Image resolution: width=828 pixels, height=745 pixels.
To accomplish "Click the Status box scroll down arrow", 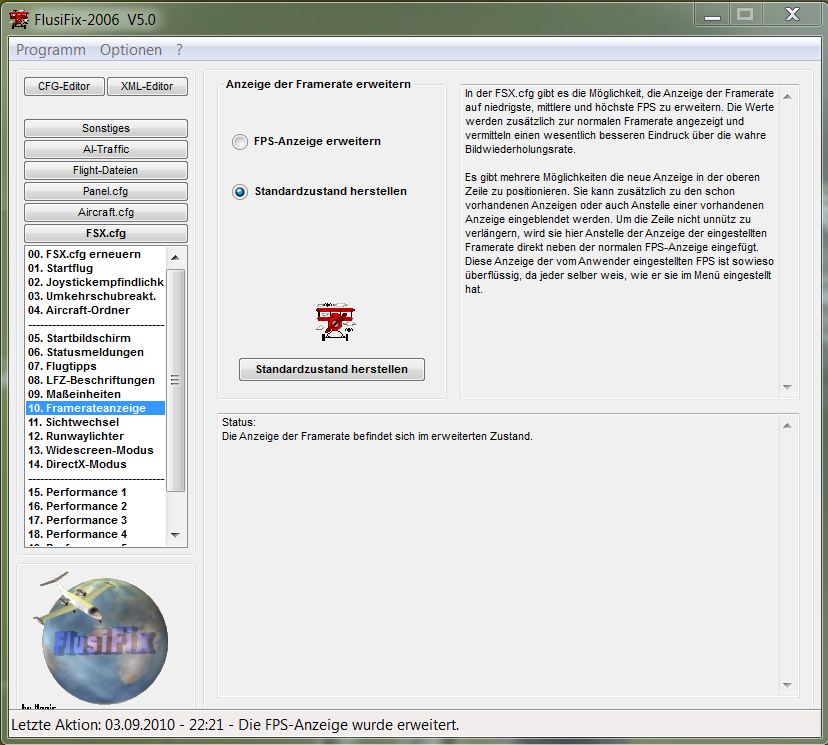I will pos(787,685).
